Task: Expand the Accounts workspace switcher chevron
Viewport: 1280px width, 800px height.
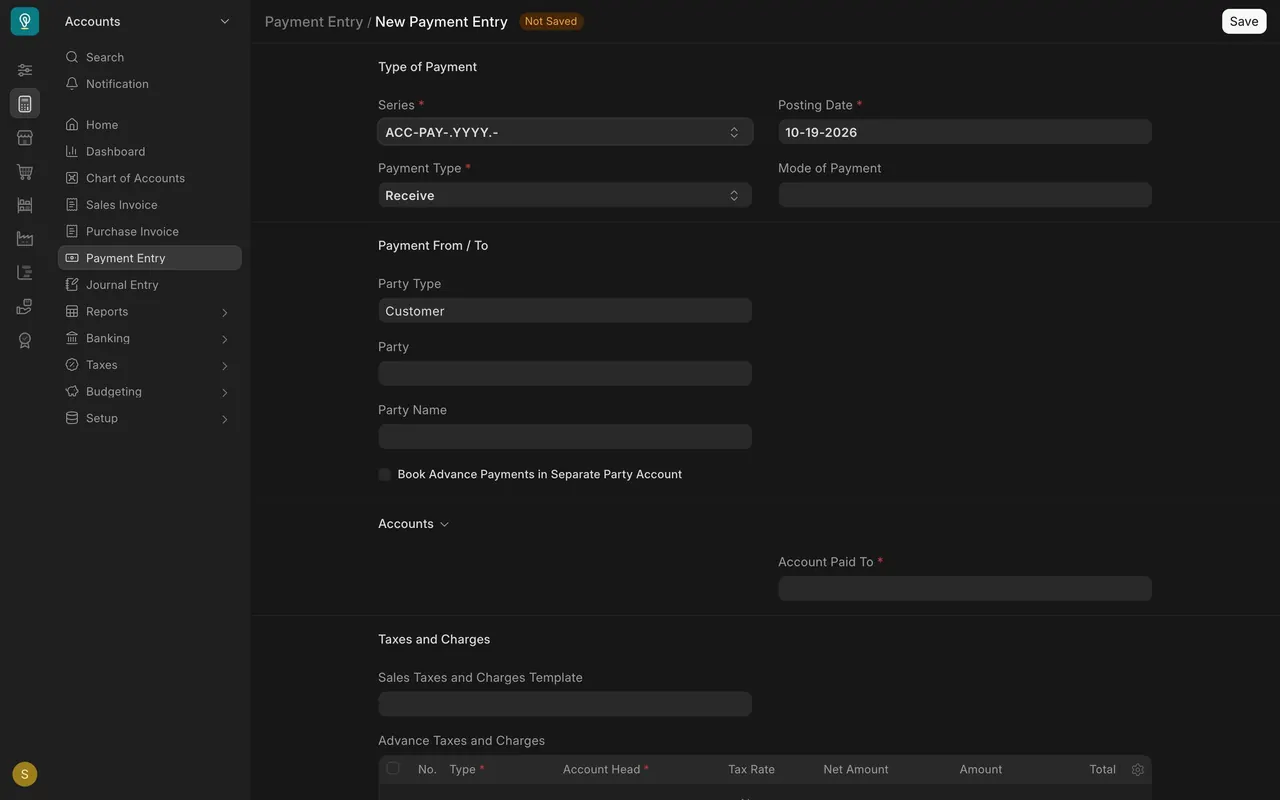Action: (225, 21)
